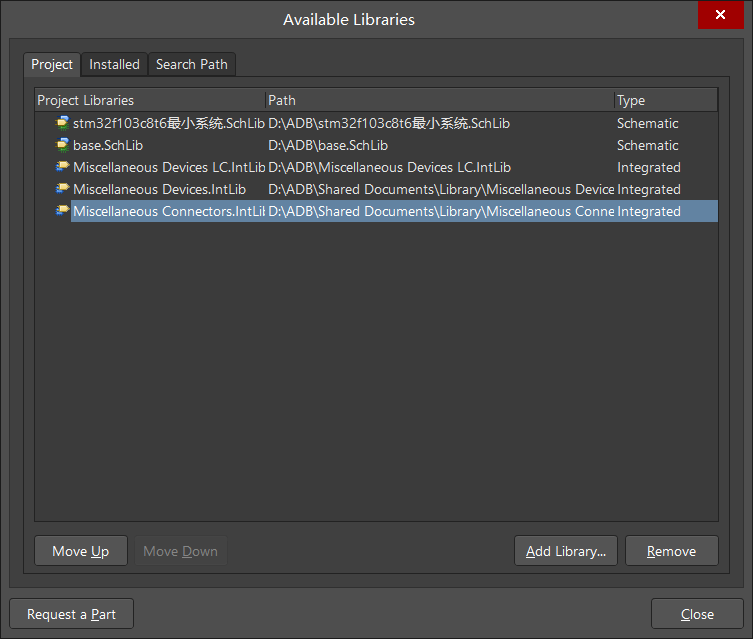Click the icon next to stm32f103c8t6最小系统.SchLib

tap(62, 123)
